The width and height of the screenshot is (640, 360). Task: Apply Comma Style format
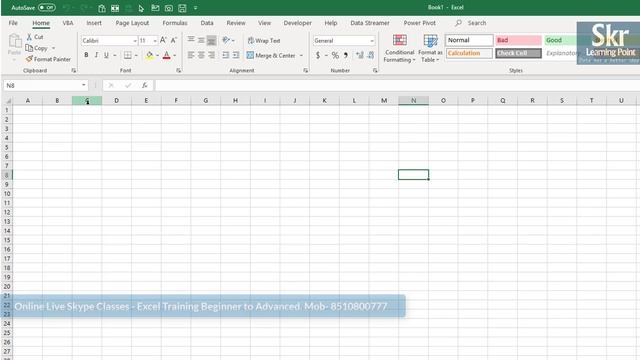[346, 55]
